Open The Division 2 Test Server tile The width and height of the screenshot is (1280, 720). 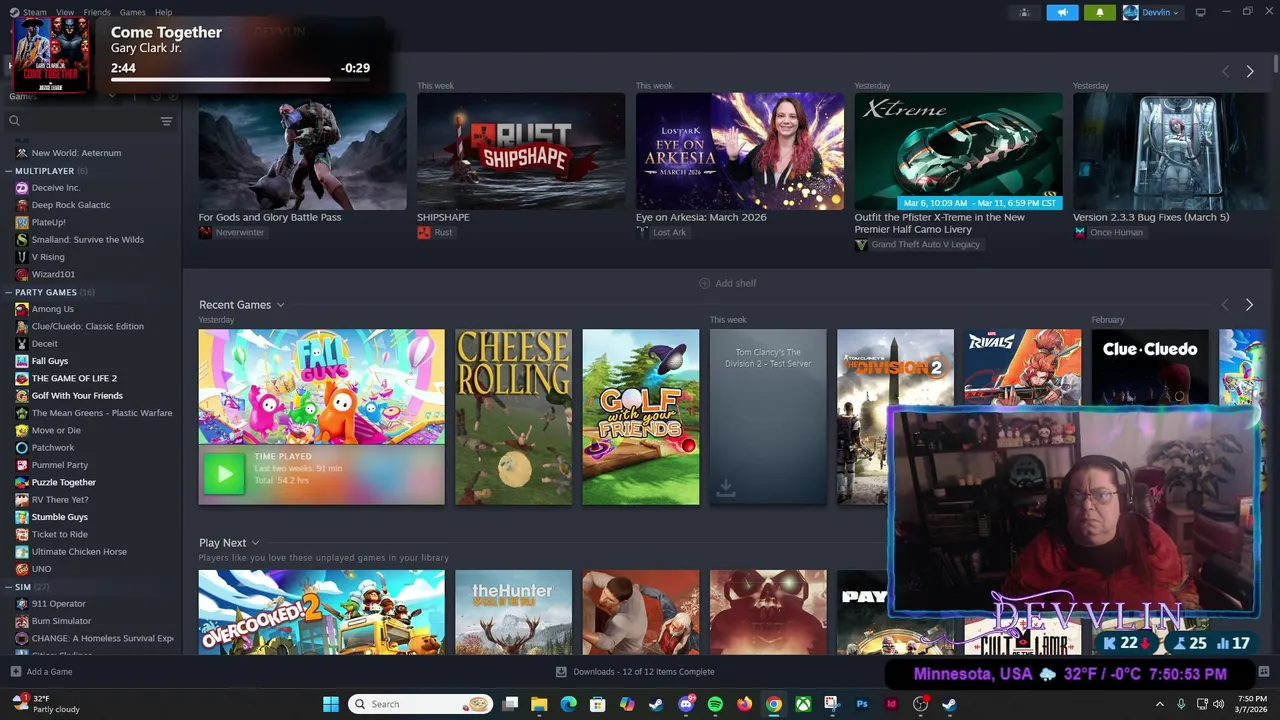768,417
